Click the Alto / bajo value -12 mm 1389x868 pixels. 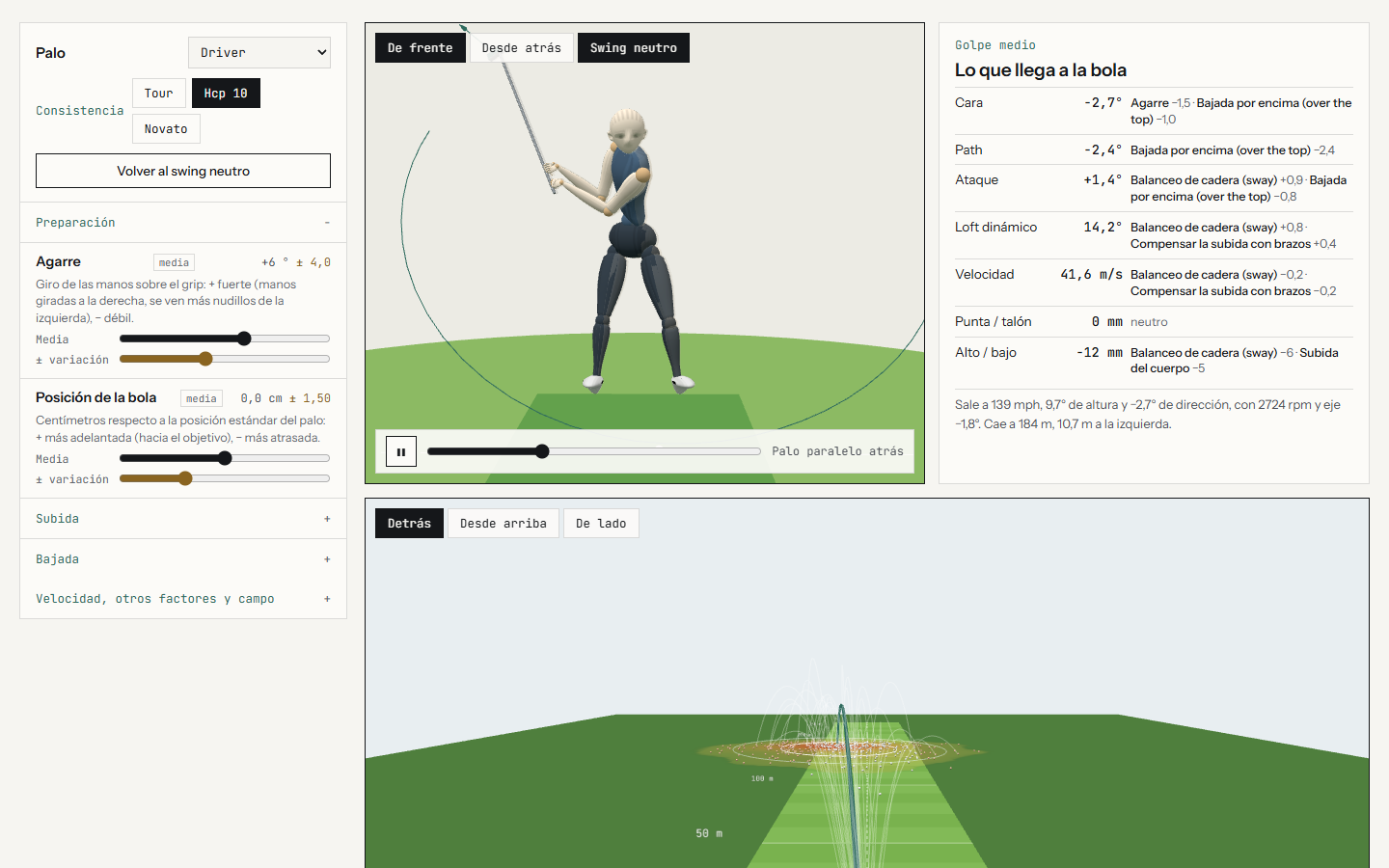[1100, 352]
